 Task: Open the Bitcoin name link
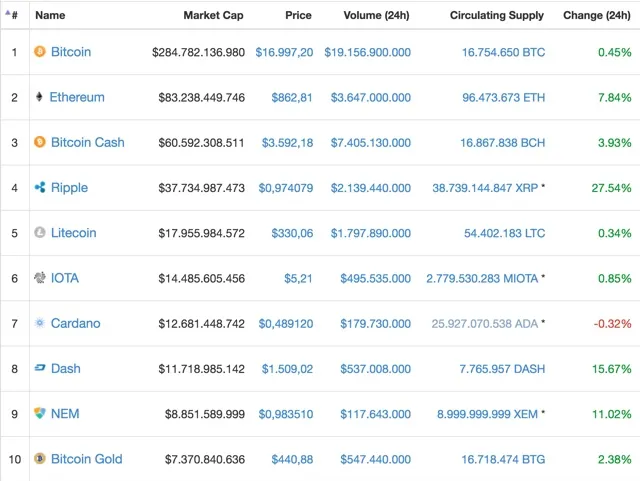point(71,52)
